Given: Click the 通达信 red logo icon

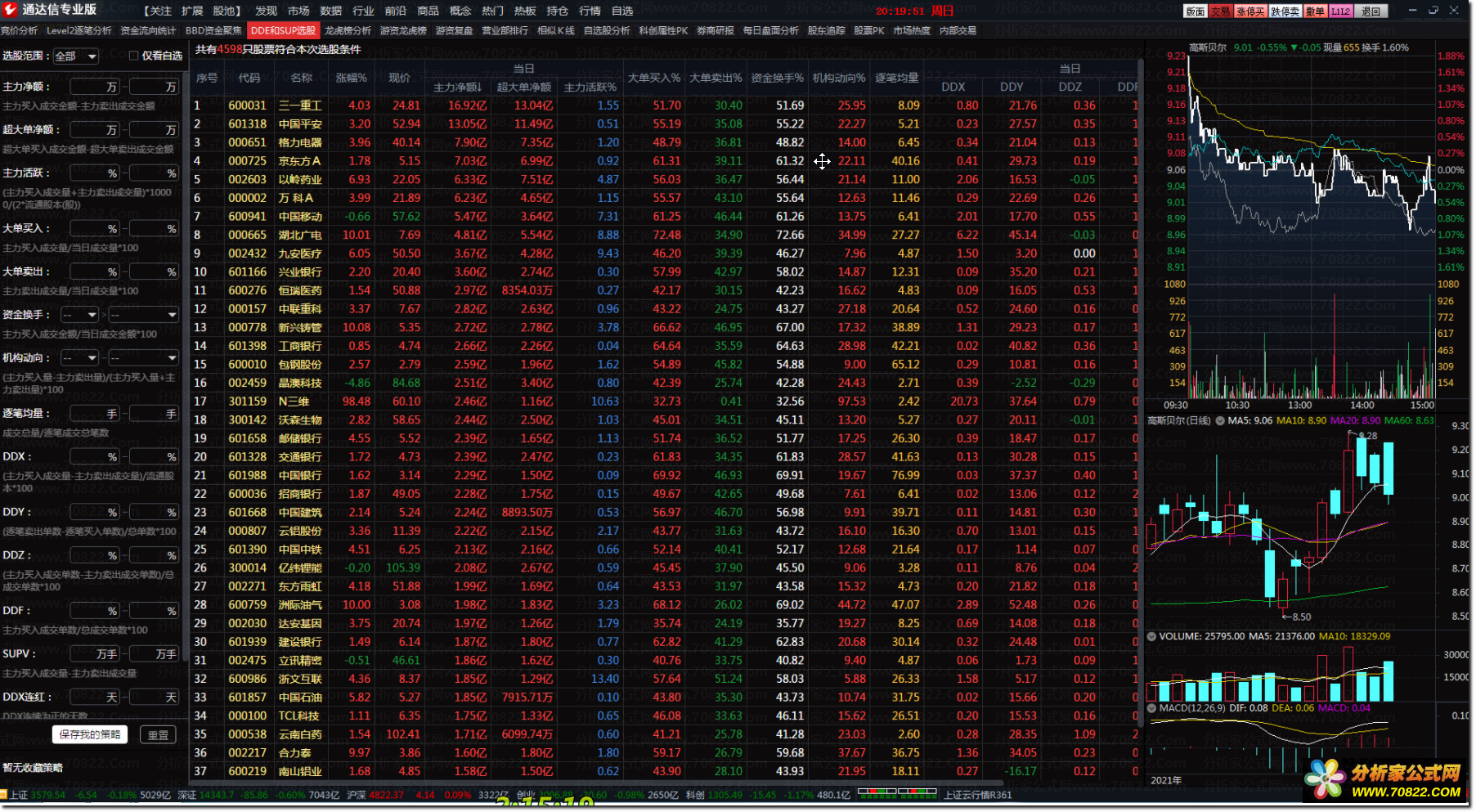Looking at the screenshot, I should click(11, 10).
